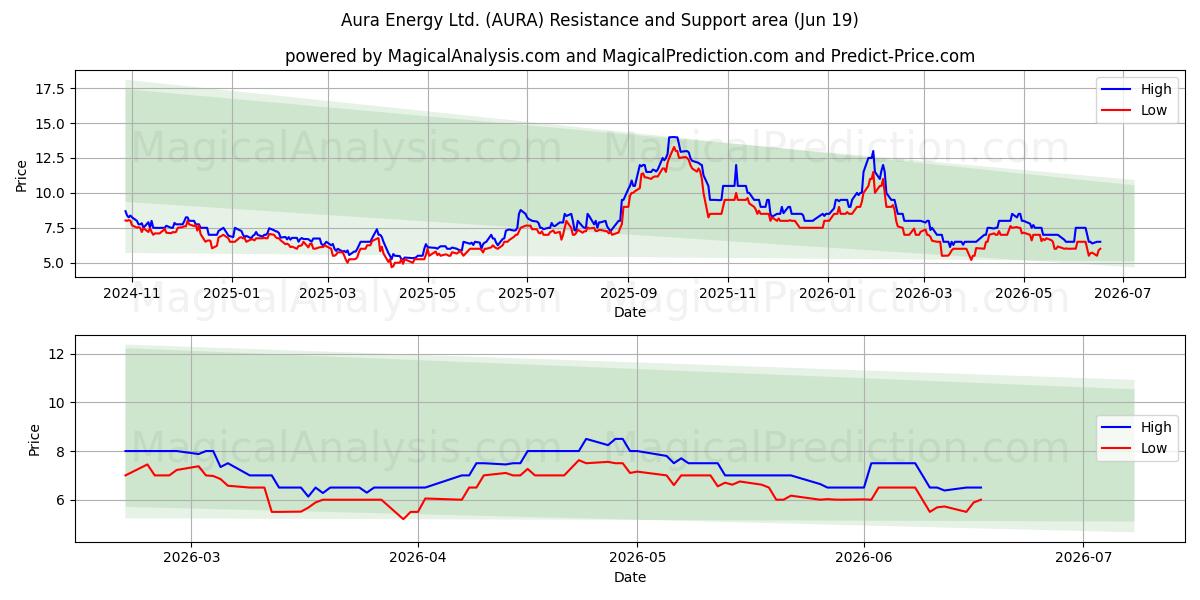This screenshot has width=1200, height=600.
Task: Click 'Low' in the top chart legend
Action: tap(1154, 110)
